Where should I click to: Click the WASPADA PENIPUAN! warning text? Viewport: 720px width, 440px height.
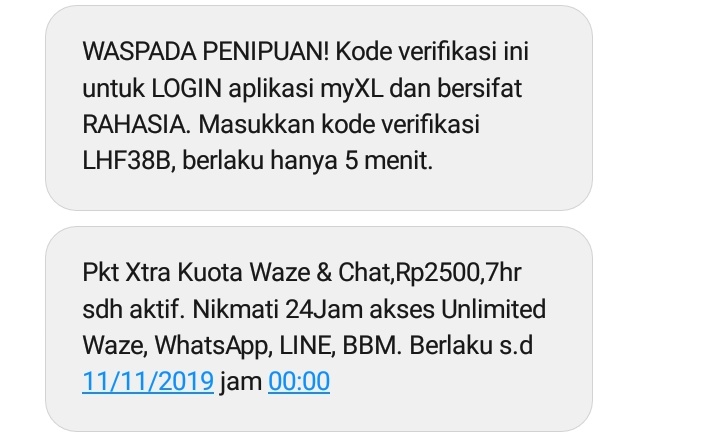206,51
